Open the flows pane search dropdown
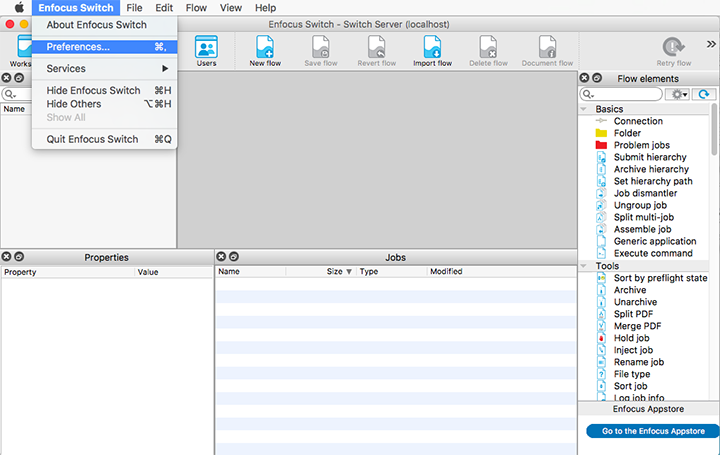The width and height of the screenshot is (720, 455). [10, 95]
